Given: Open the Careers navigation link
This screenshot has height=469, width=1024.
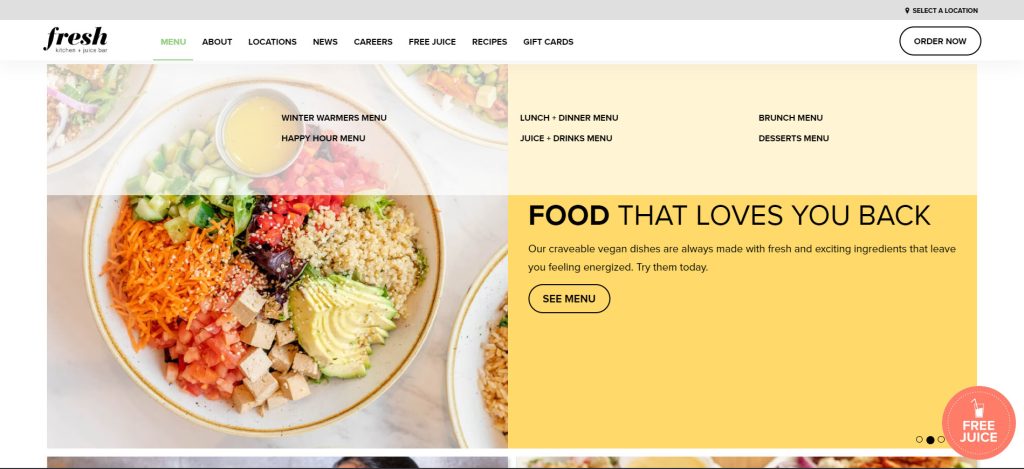Looking at the screenshot, I should (x=373, y=42).
